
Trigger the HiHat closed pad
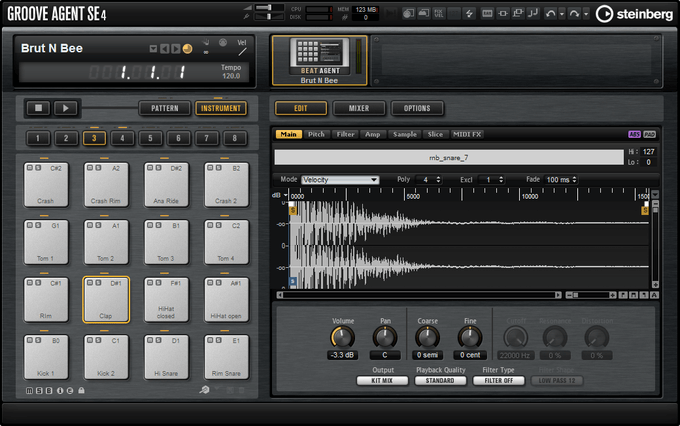[x=166, y=299]
